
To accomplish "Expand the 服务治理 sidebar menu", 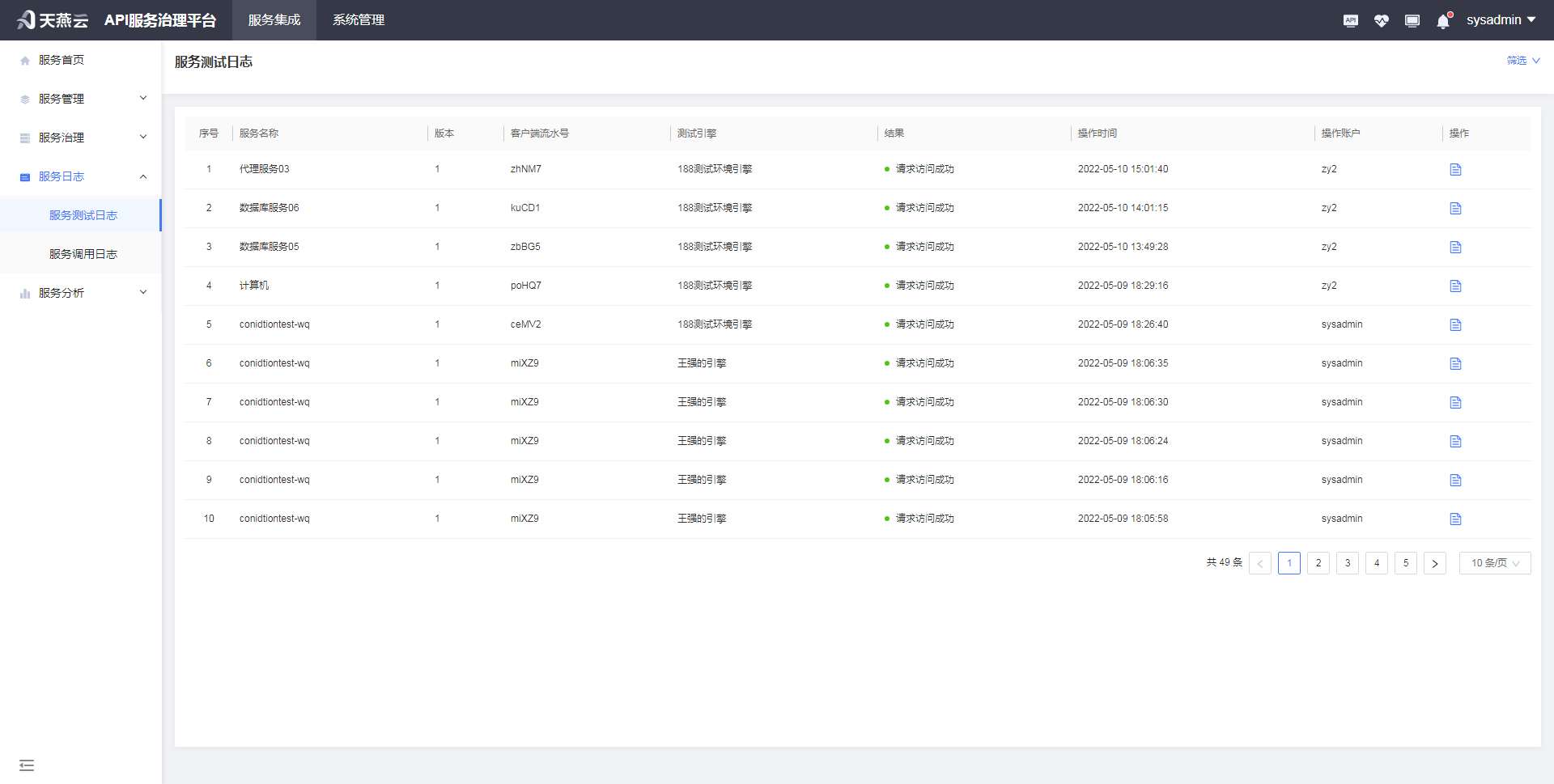I will pos(81,137).
